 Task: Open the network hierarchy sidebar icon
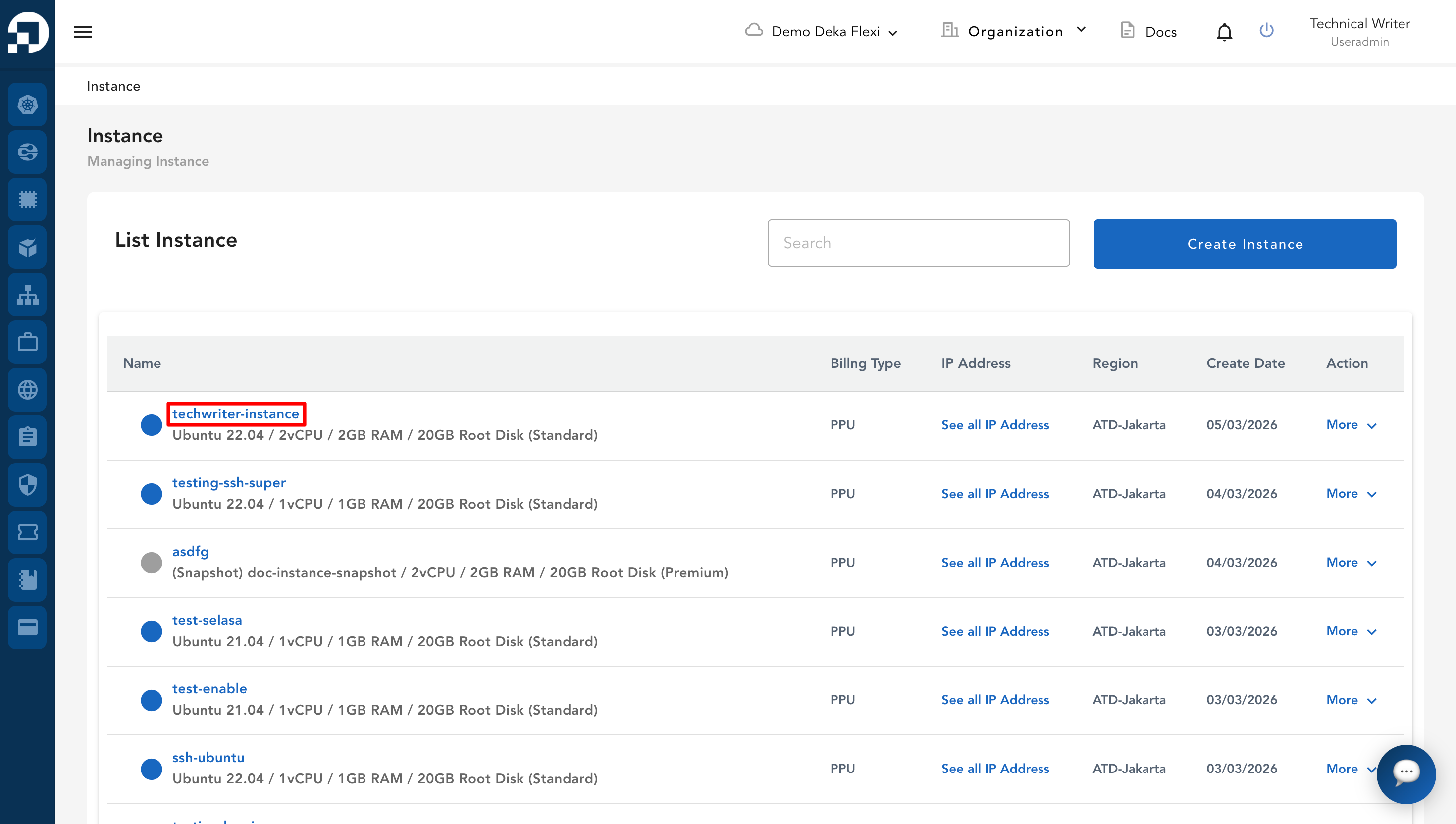point(27,294)
